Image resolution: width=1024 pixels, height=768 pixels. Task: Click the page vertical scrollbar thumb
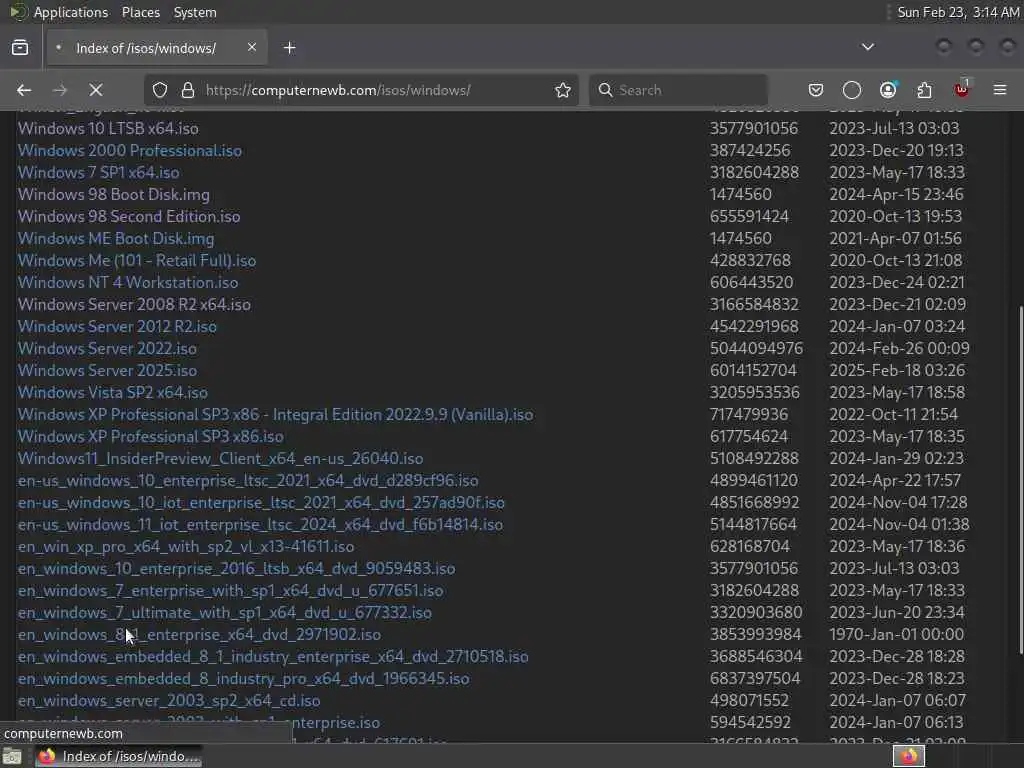[x=1019, y=480]
